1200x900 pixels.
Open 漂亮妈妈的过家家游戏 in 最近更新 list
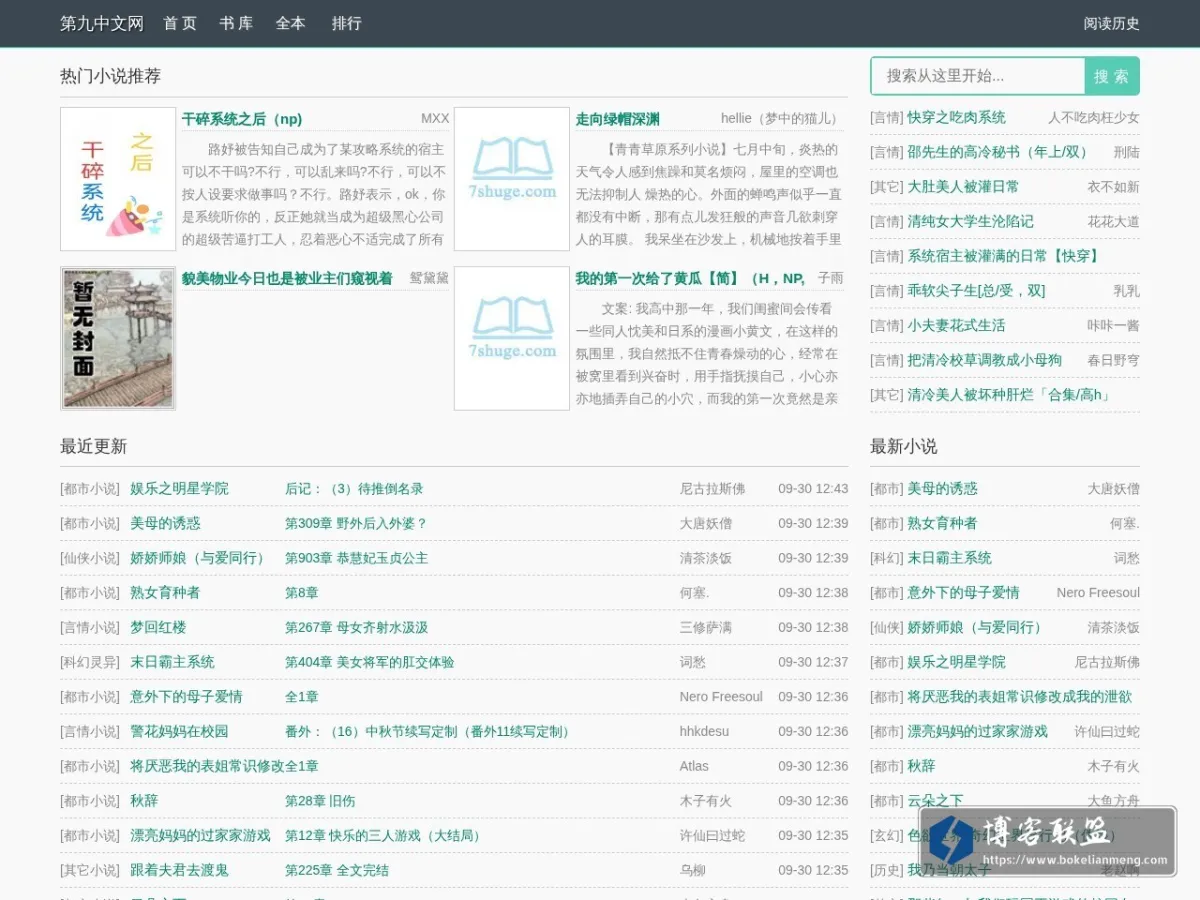pyautogui.click(x=200, y=835)
